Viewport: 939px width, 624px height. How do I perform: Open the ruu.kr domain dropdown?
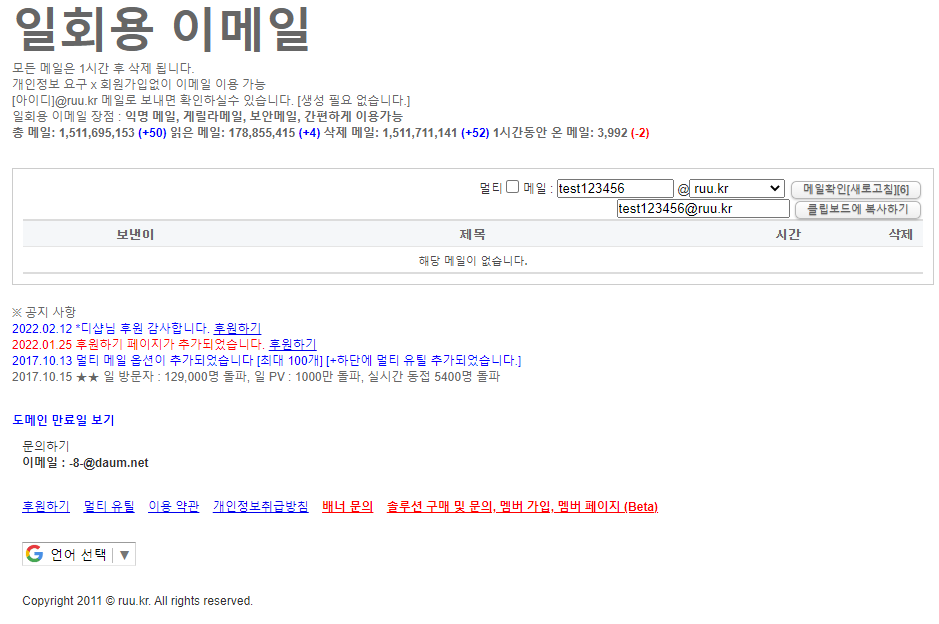click(737, 188)
